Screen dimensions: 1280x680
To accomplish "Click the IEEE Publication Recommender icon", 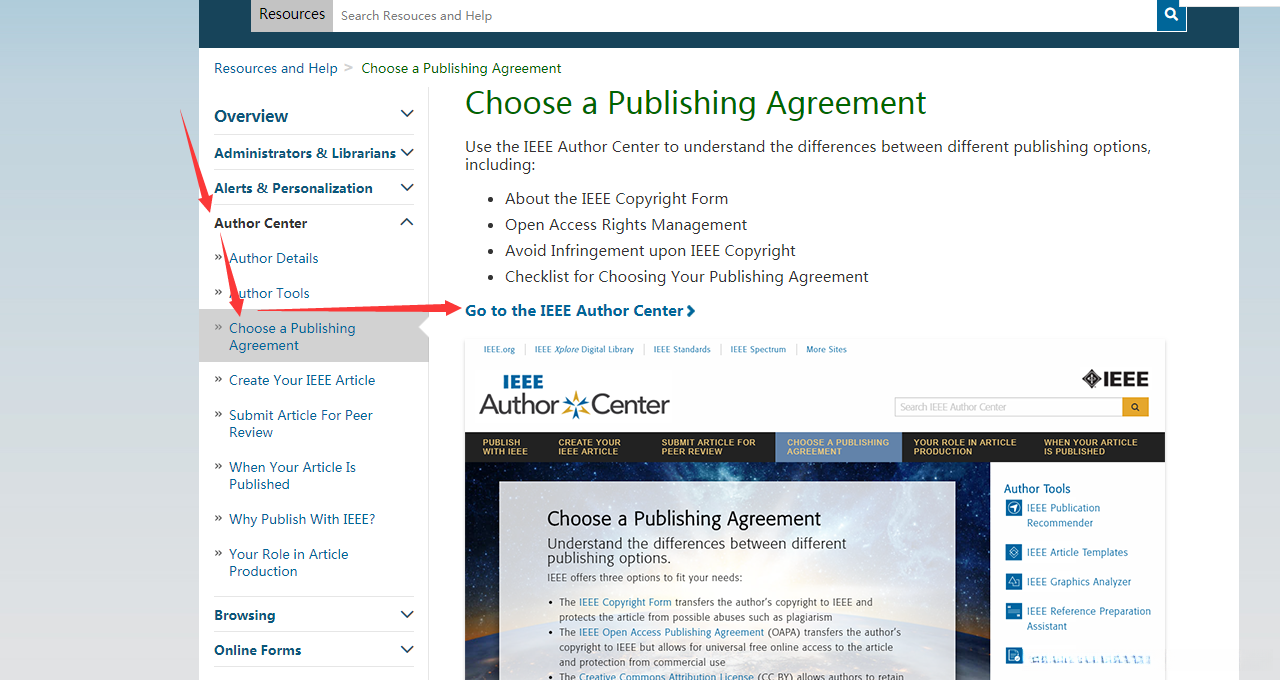I will coord(1014,508).
